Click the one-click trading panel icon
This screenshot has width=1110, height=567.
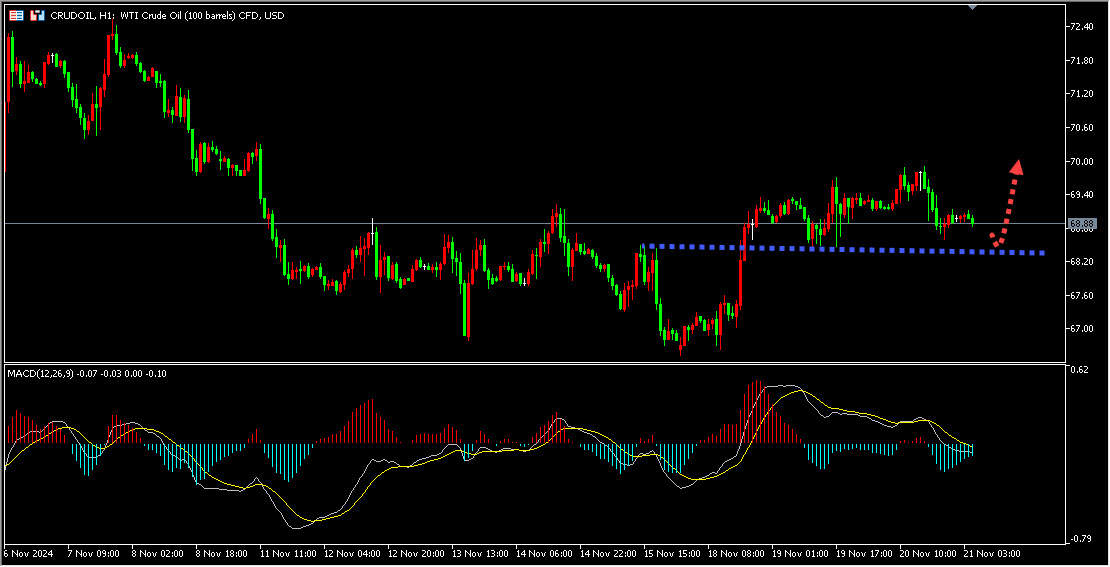pyautogui.click(x=16, y=16)
